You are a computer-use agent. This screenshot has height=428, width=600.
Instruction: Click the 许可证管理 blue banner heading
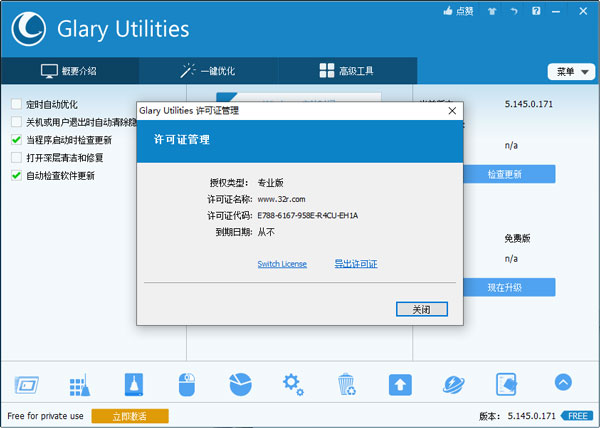tap(181, 140)
